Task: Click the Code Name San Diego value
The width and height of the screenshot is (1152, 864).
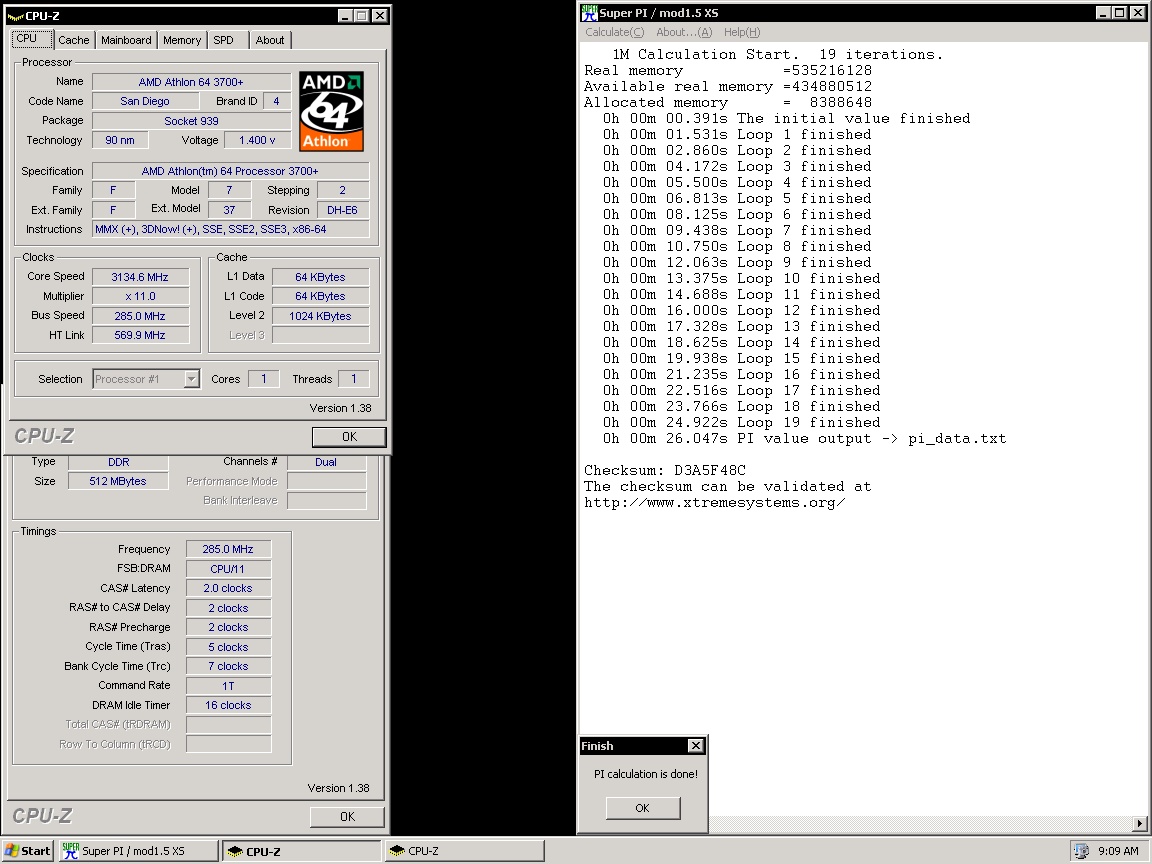Action: coord(145,101)
